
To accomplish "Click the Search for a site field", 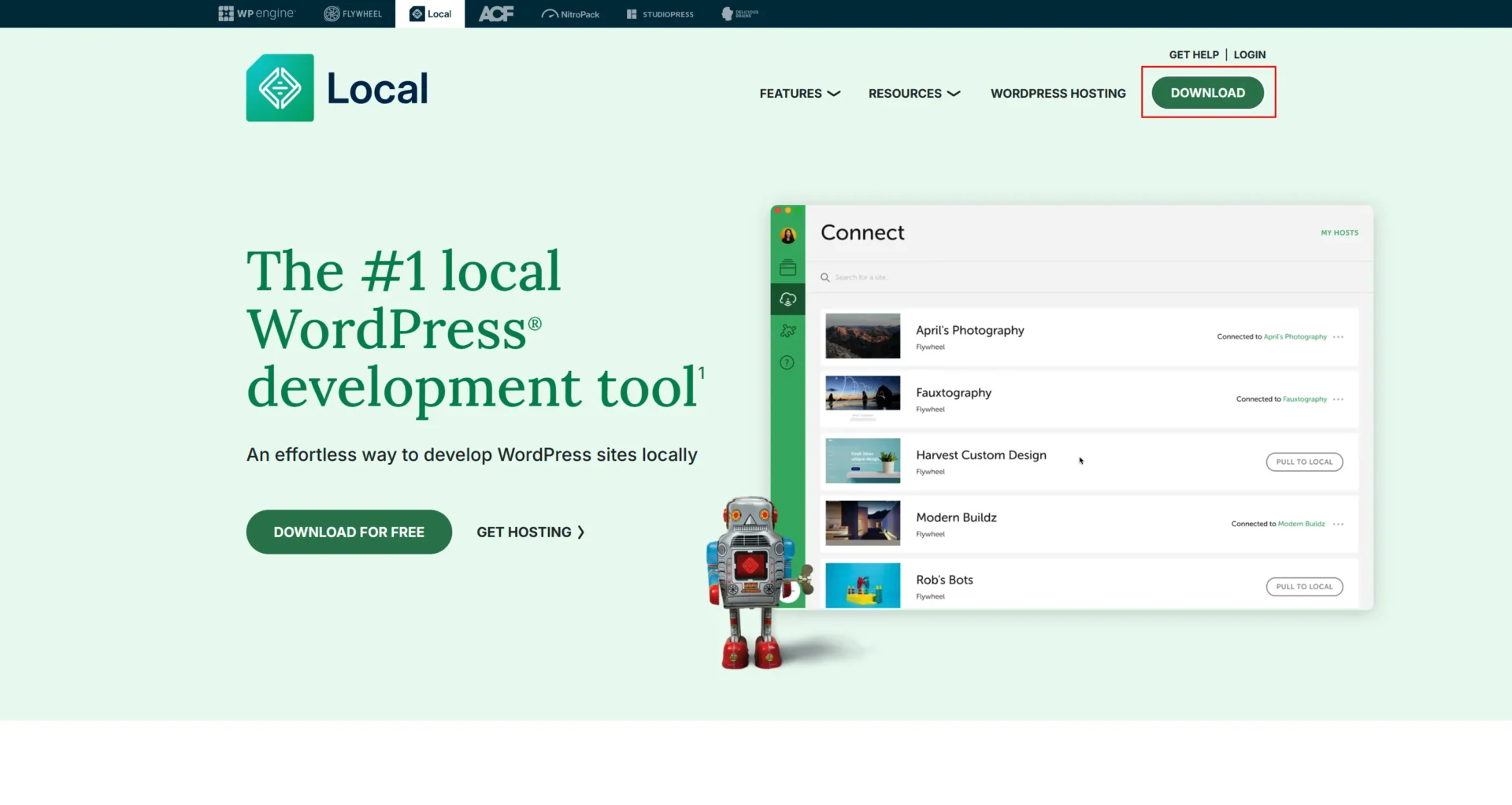I will pyautogui.click(x=861, y=277).
